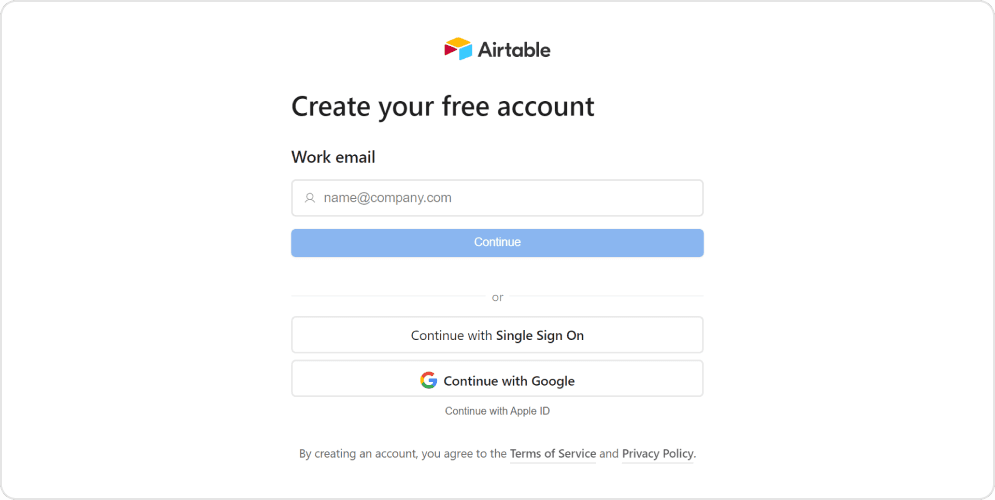
Task: Click the "By creating an account" notice text
Action: click(x=359, y=454)
